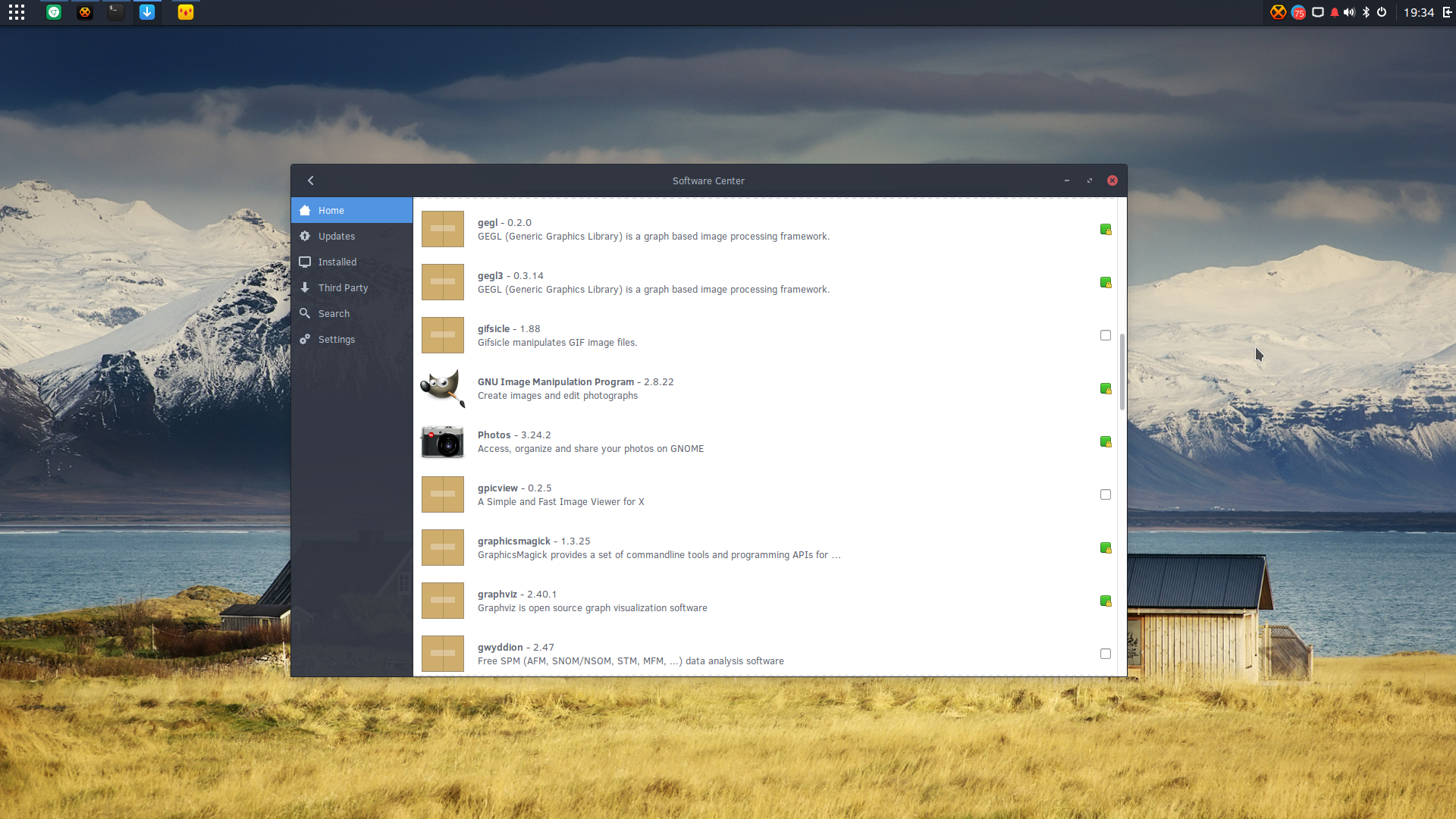Image resolution: width=1456 pixels, height=819 pixels.
Task: Click the Third Party download arrow icon
Action: pyautogui.click(x=305, y=287)
